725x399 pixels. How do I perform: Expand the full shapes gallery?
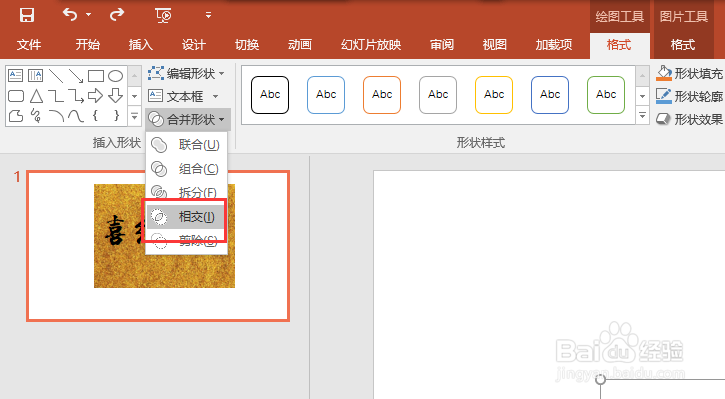135,116
